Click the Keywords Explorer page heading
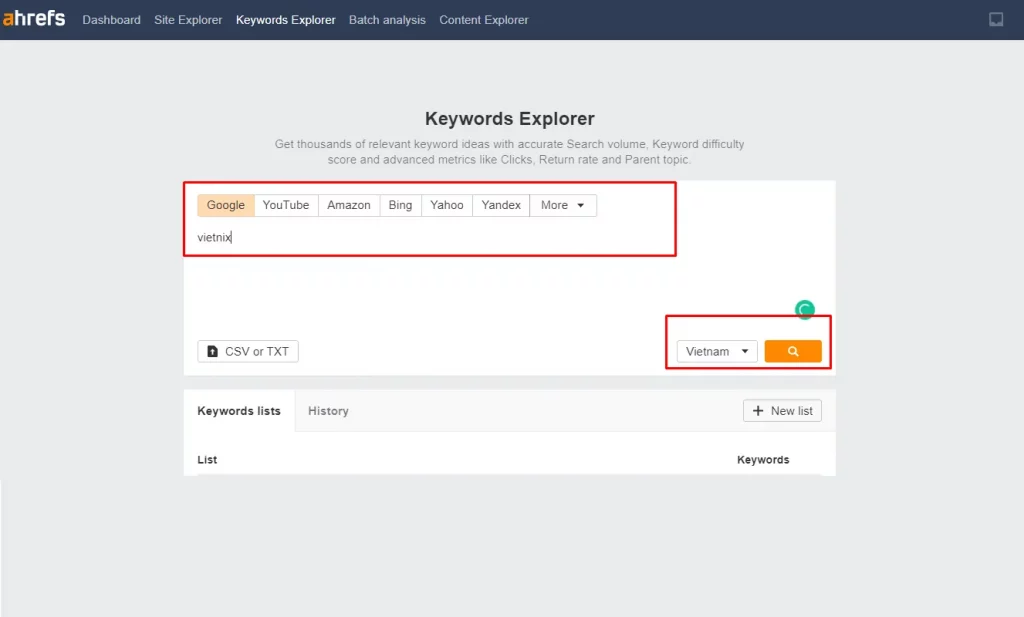Viewport: 1024px width, 617px height. [509, 119]
